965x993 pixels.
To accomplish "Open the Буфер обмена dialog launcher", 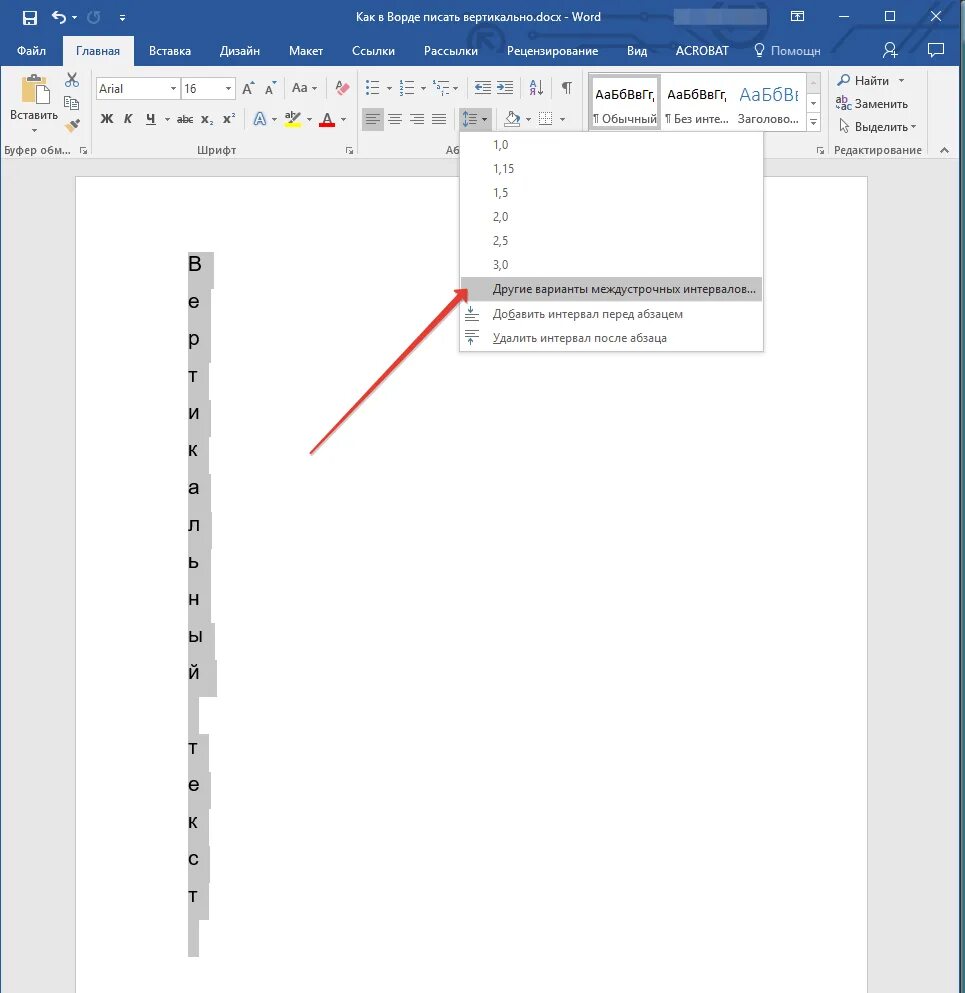I will click(x=83, y=151).
